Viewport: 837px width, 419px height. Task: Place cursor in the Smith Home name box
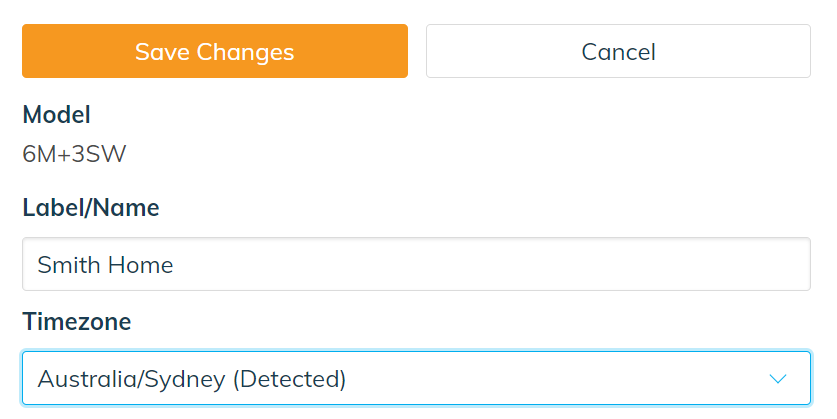[416, 264]
